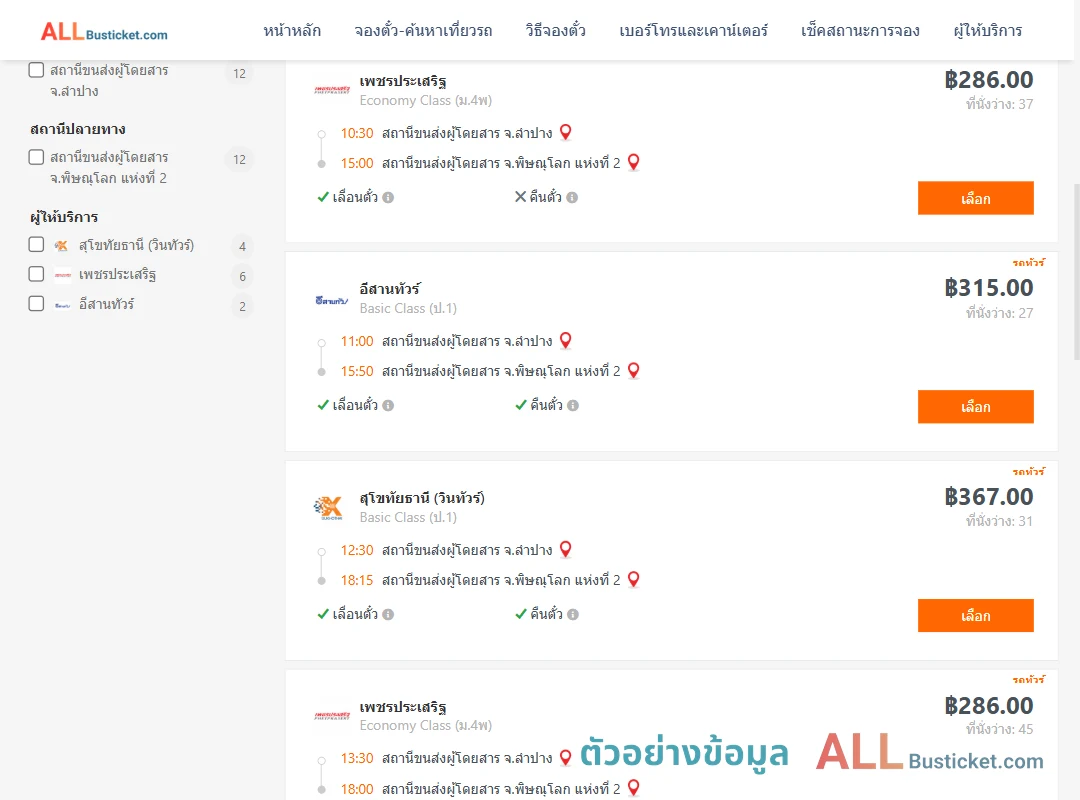The height and width of the screenshot is (800, 1080).
Task: Show คืนตั๋ว info icon on ฿367.00 trip
Action: 573,615
